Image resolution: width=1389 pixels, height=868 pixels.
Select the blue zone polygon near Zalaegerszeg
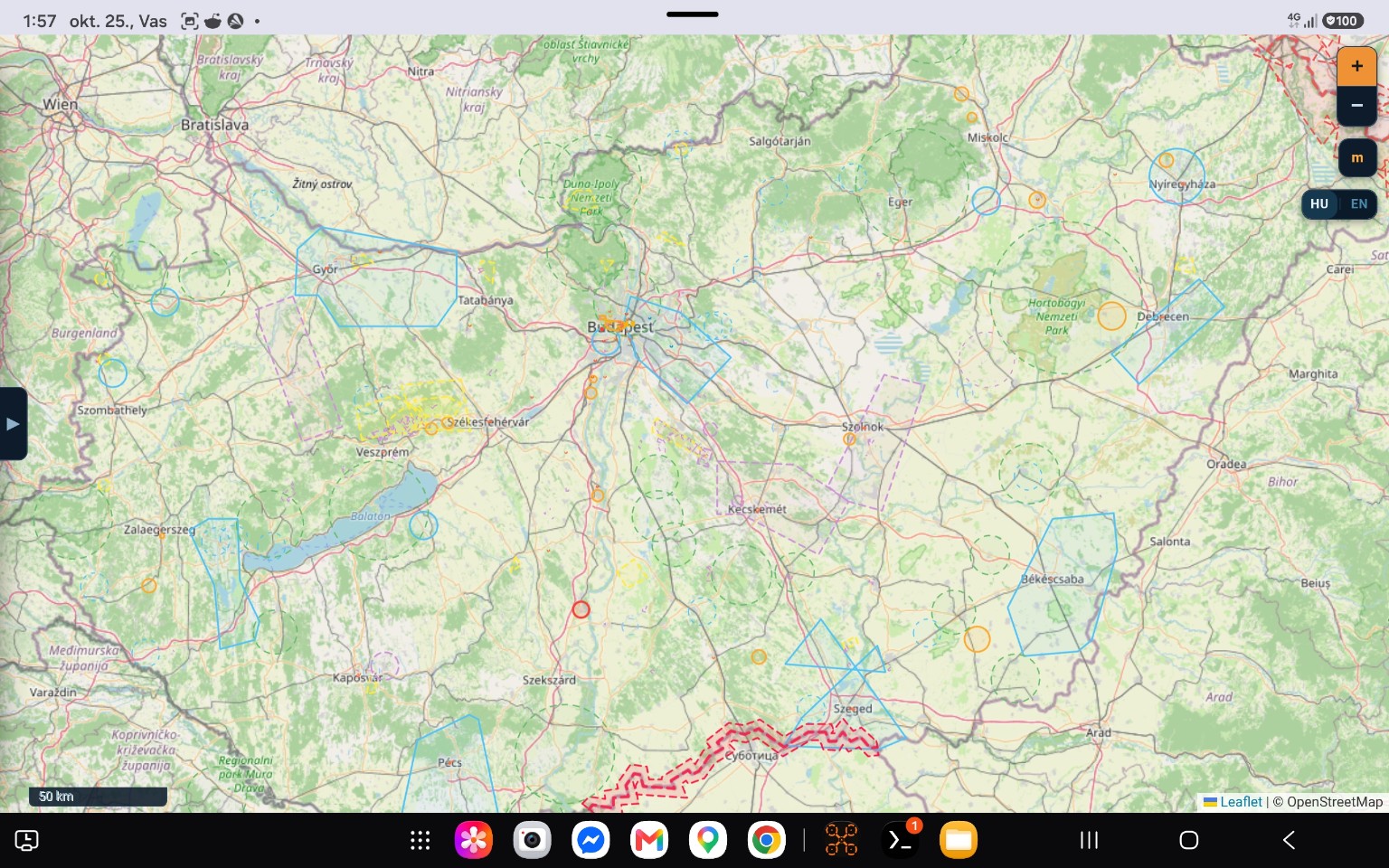(x=226, y=583)
